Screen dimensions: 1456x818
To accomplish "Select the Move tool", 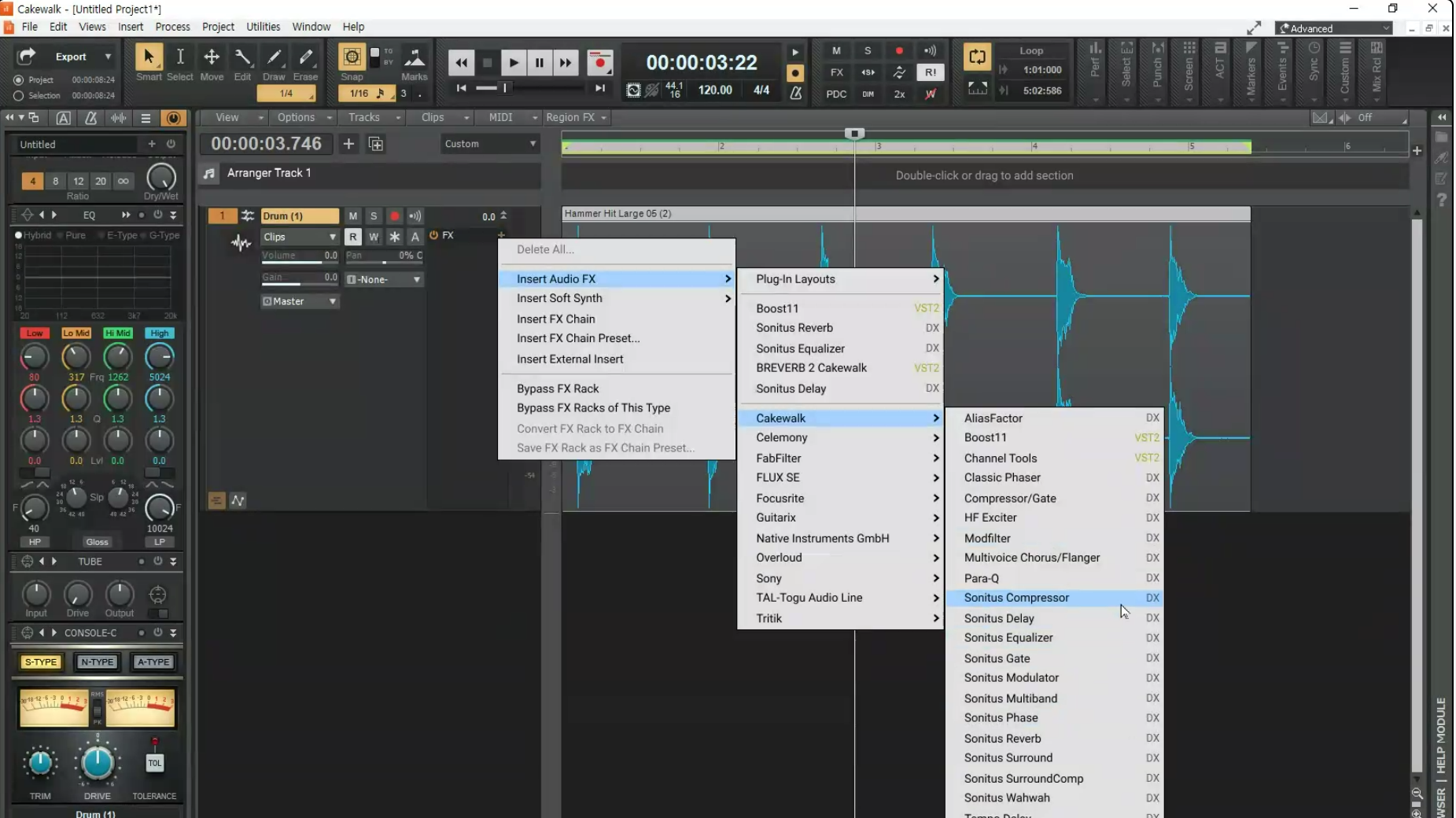I will pyautogui.click(x=212, y=57).
